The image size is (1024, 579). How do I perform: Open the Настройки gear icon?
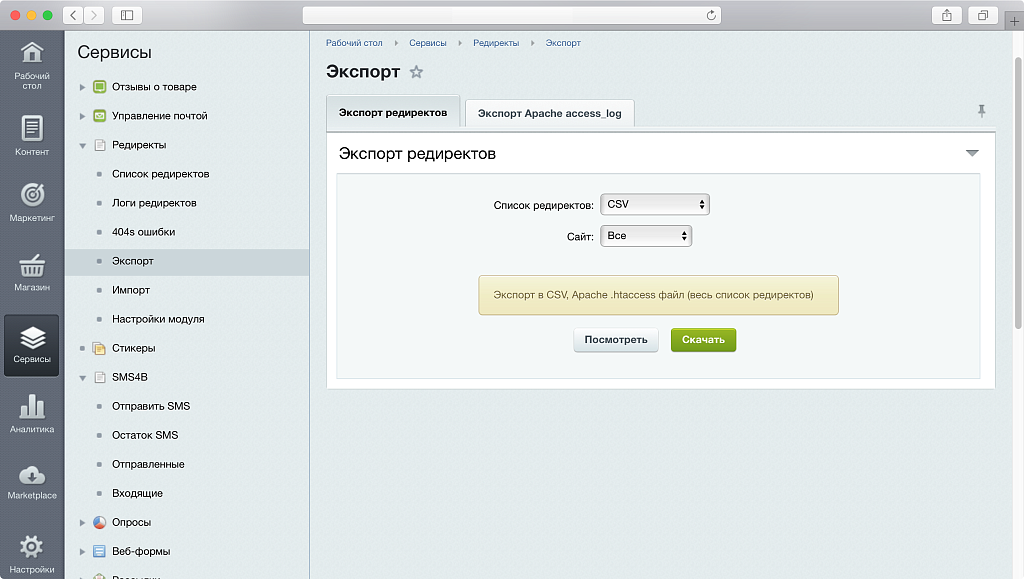(32, 553)
